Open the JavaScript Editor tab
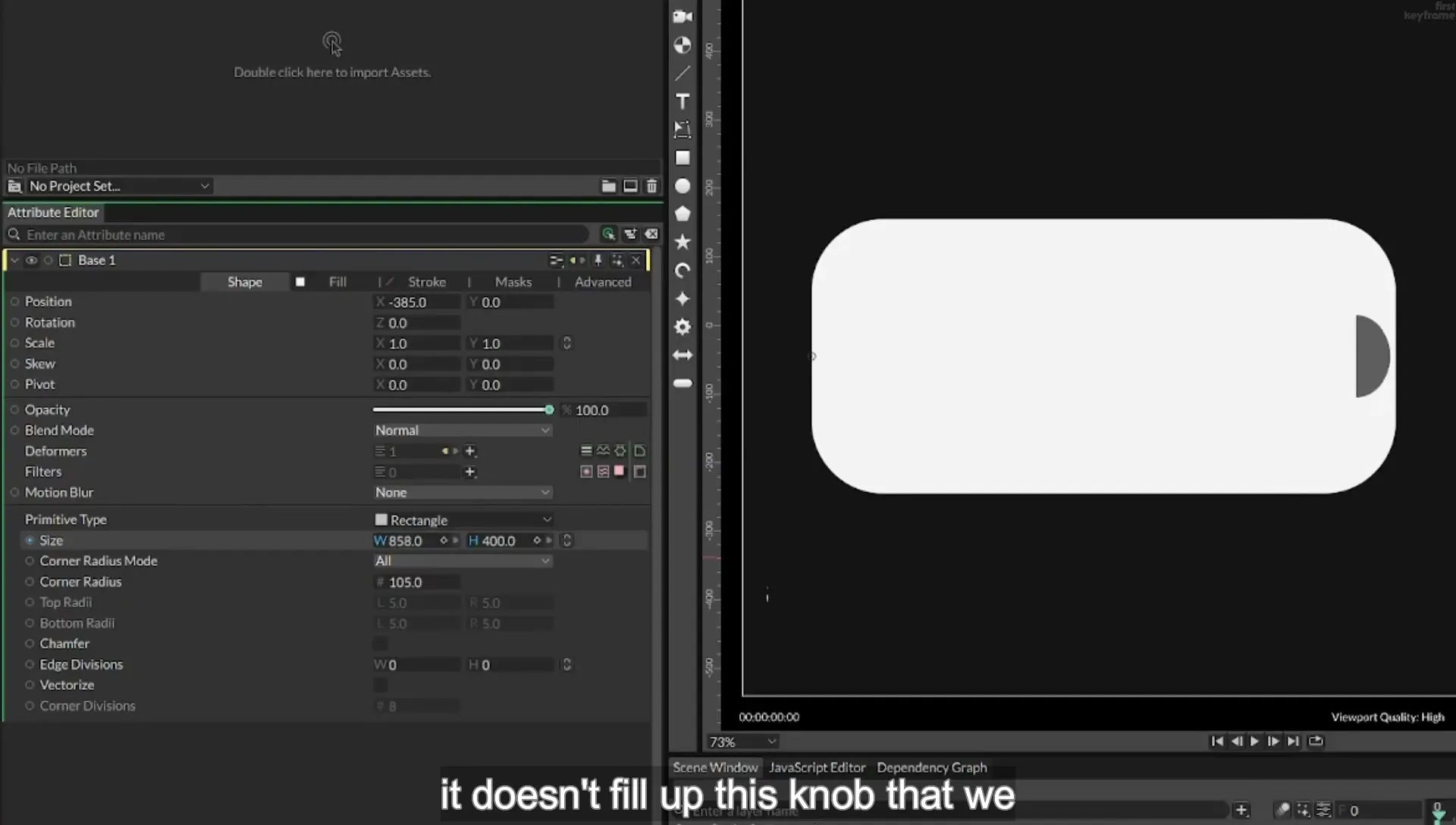Viewport: 1456px width, 825px height. pyautogui.click(x=817, y=767)
